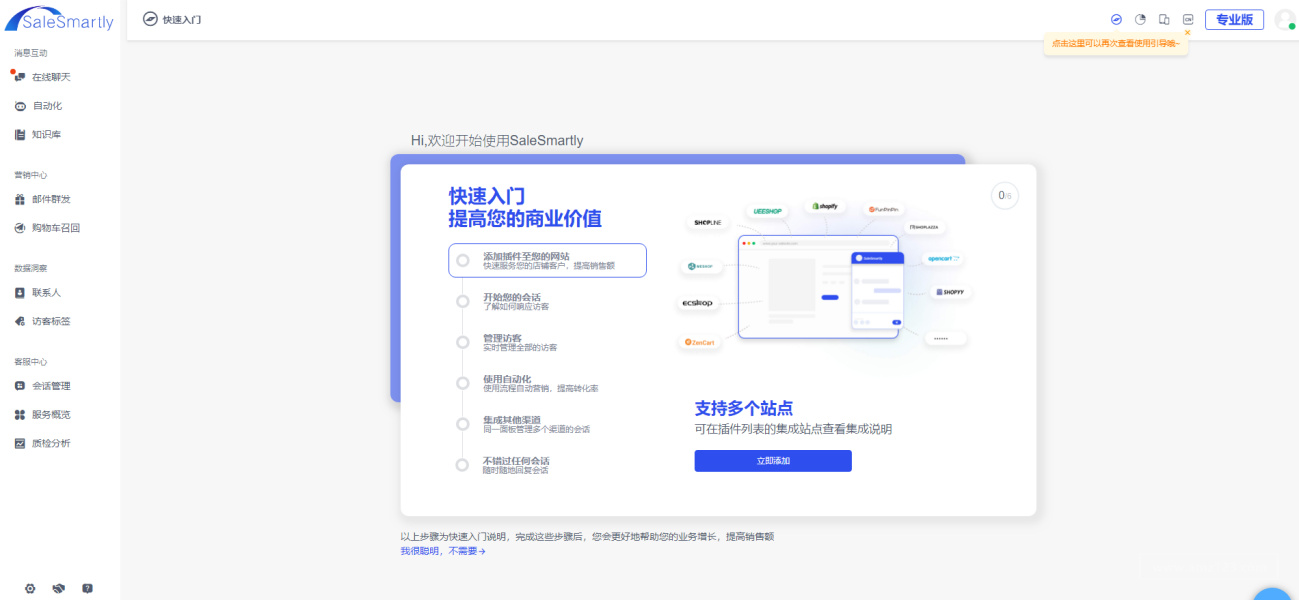Click the 数据洞察 section label
The image size is (1299, 600).
tap(31, 268)
